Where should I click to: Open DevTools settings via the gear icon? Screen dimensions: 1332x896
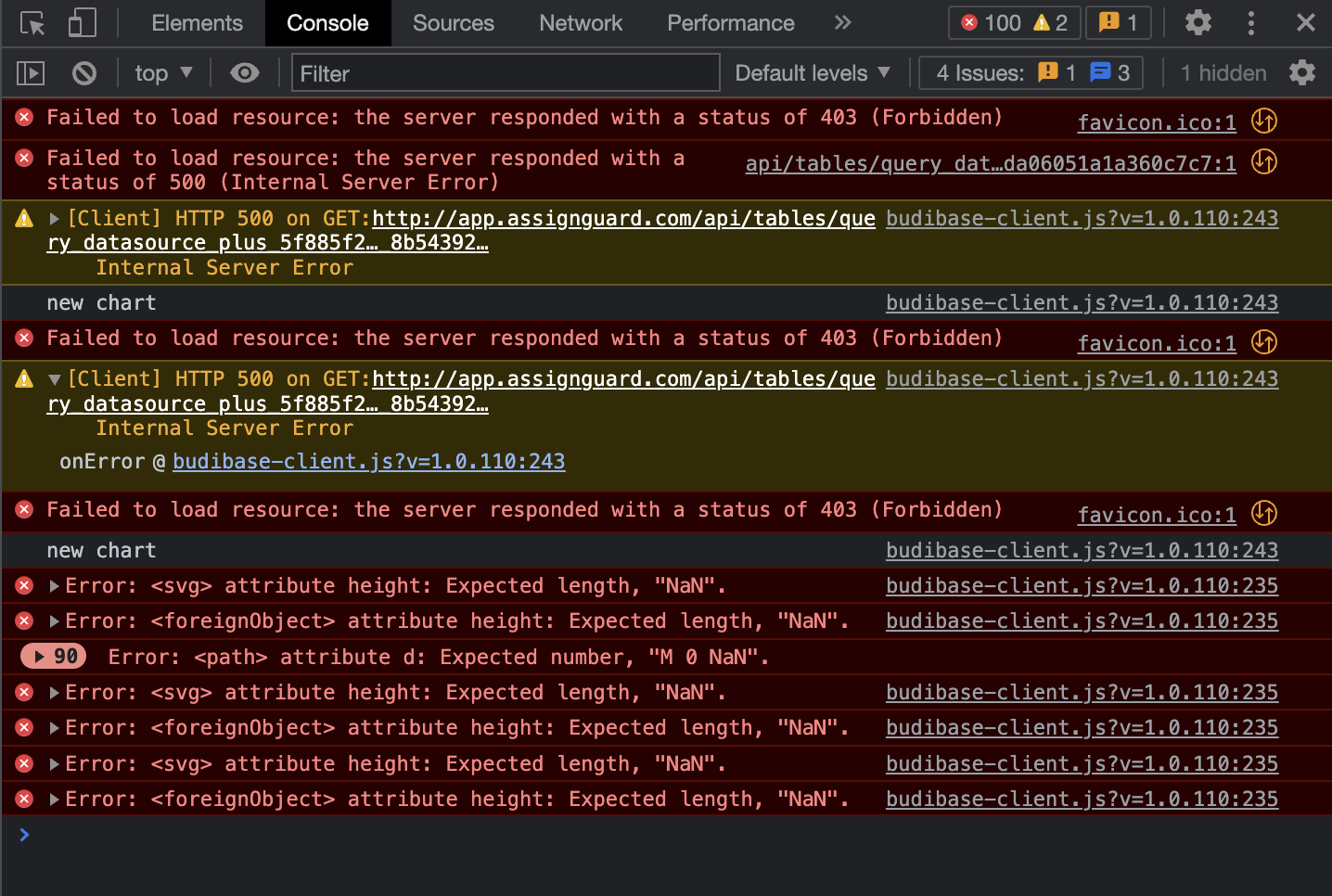(1198, 22)
